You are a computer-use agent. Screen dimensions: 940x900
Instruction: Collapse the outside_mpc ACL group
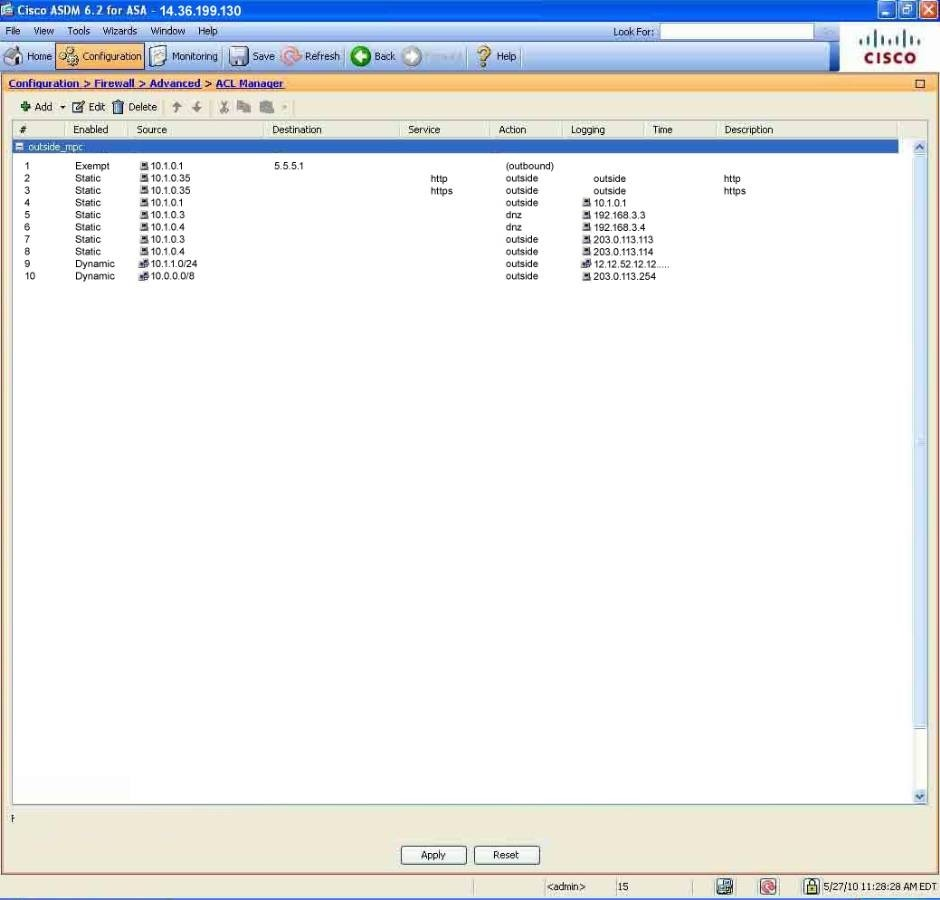19,146
